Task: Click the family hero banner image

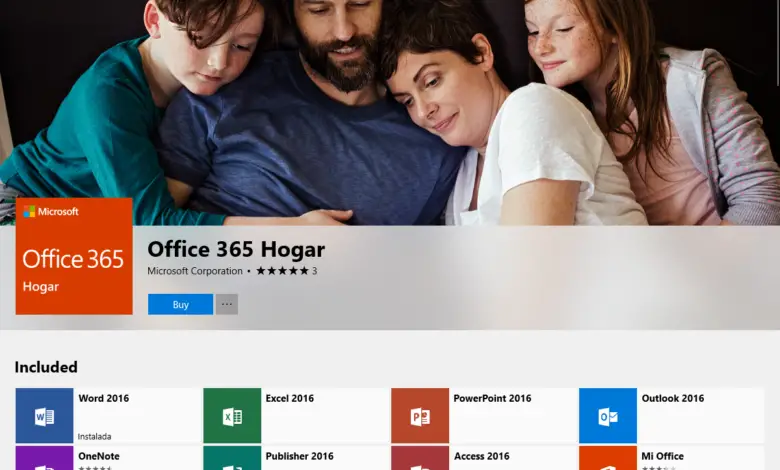Action: tap(390, 112)
